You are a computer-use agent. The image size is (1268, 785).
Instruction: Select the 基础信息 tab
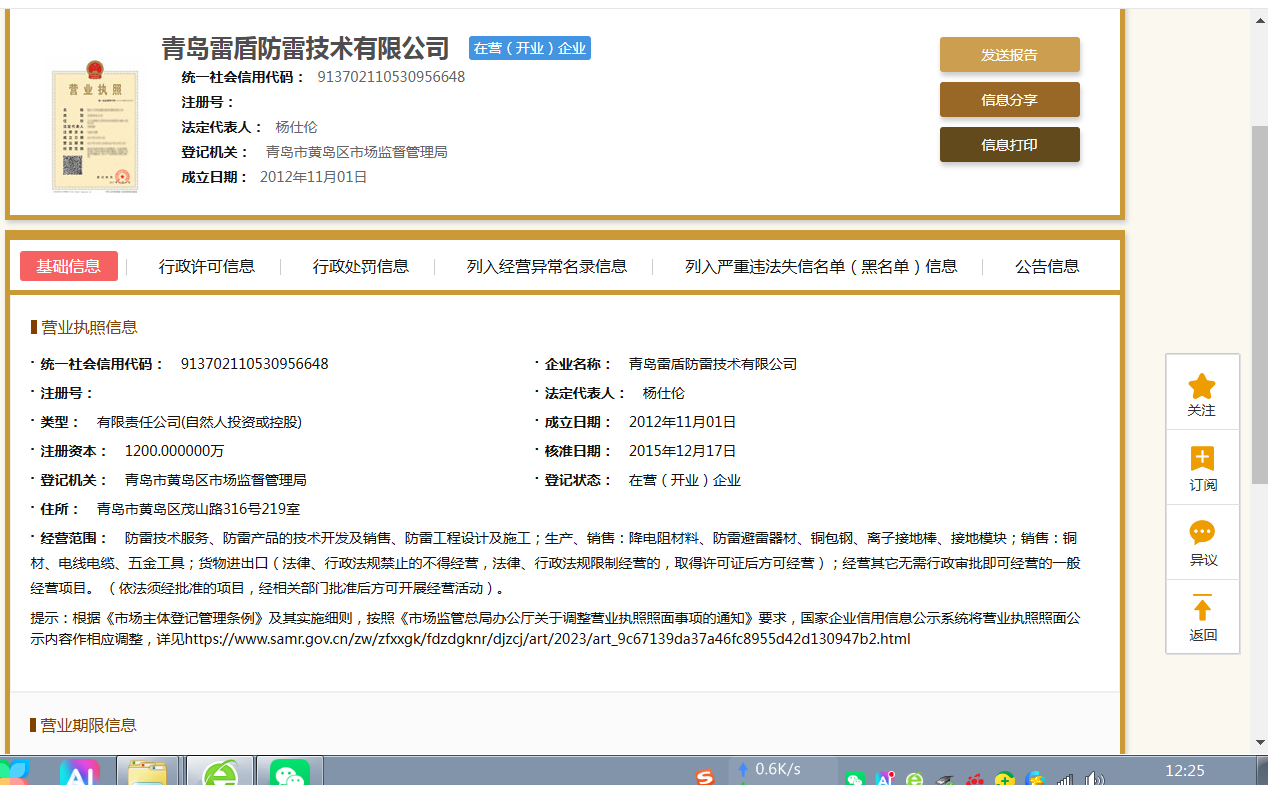(69, 266)
